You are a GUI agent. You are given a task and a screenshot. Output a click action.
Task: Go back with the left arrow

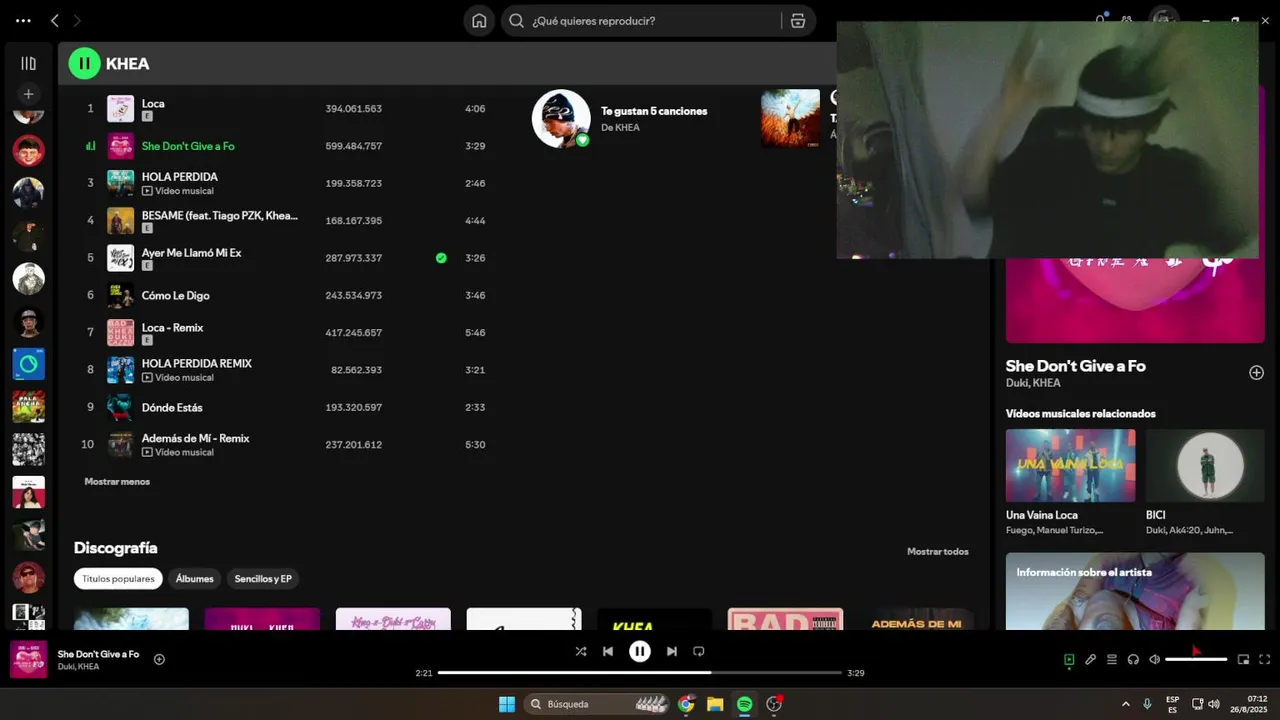[x=55, y=21]
